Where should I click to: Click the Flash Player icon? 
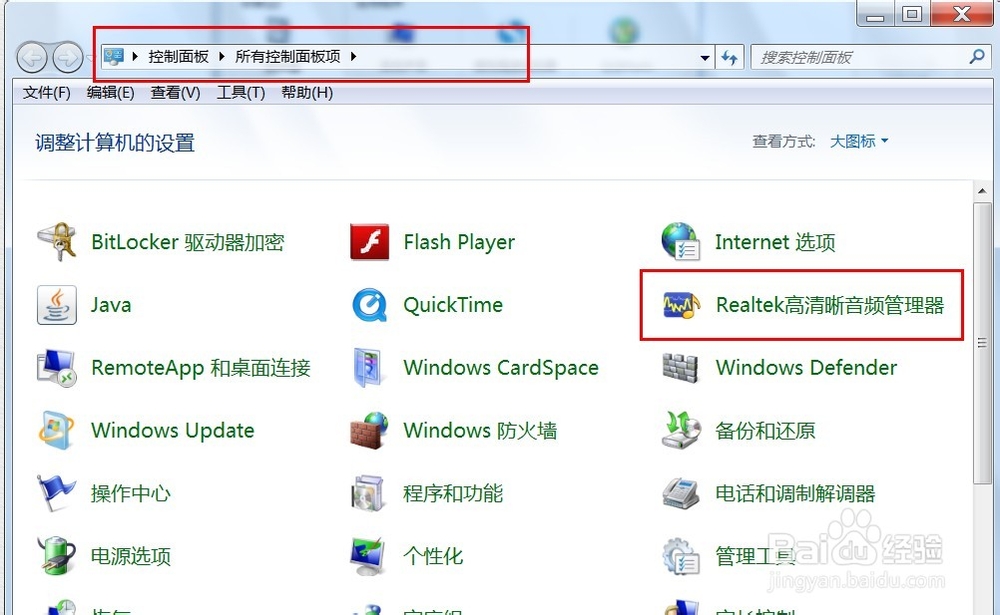pyautogui.click(x=369, y=242)
